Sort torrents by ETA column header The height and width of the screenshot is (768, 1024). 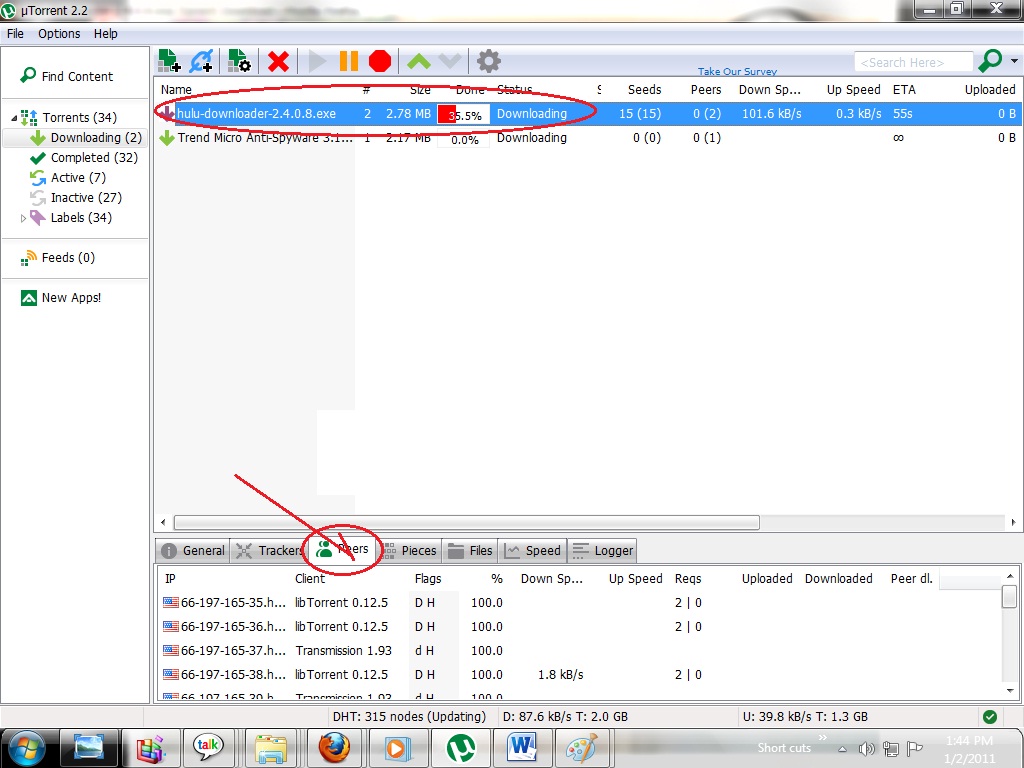tap(904, 89)
